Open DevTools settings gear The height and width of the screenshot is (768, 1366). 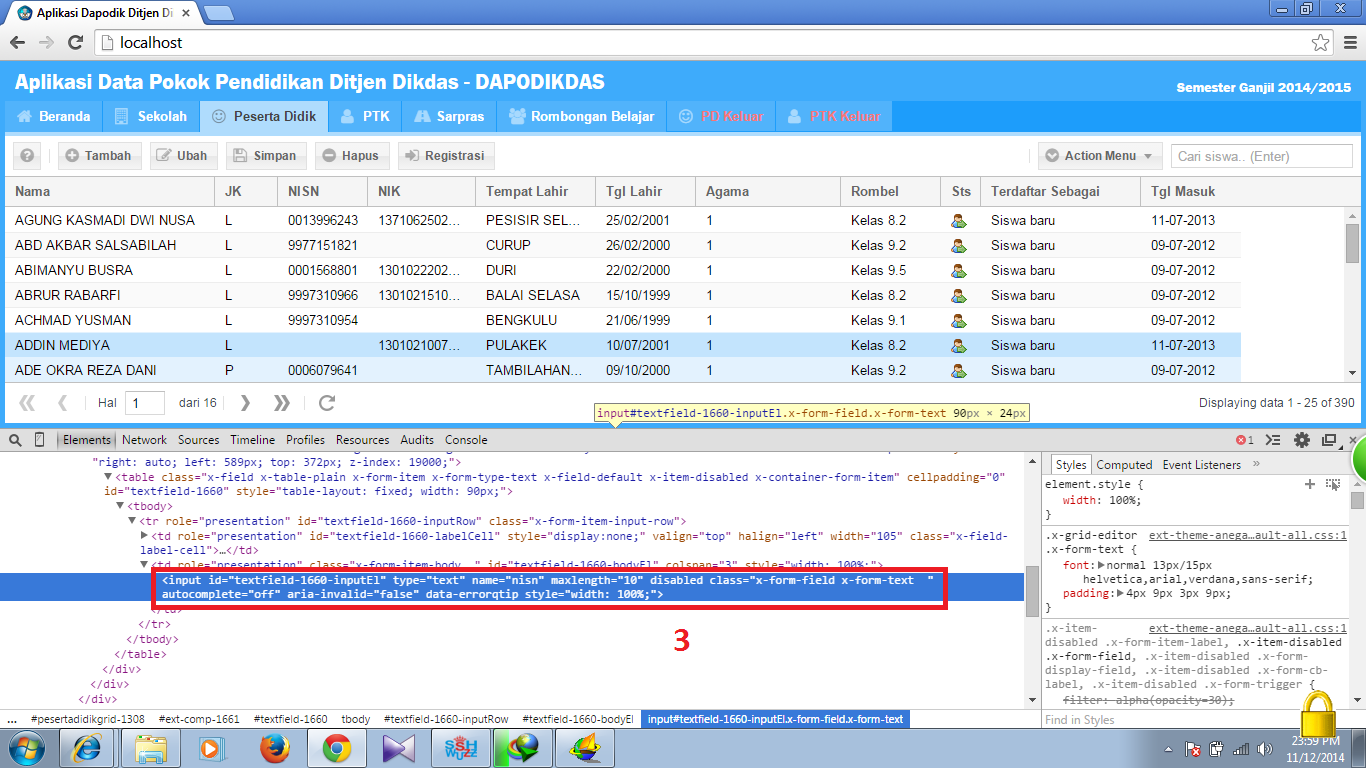pos(1302,440)
